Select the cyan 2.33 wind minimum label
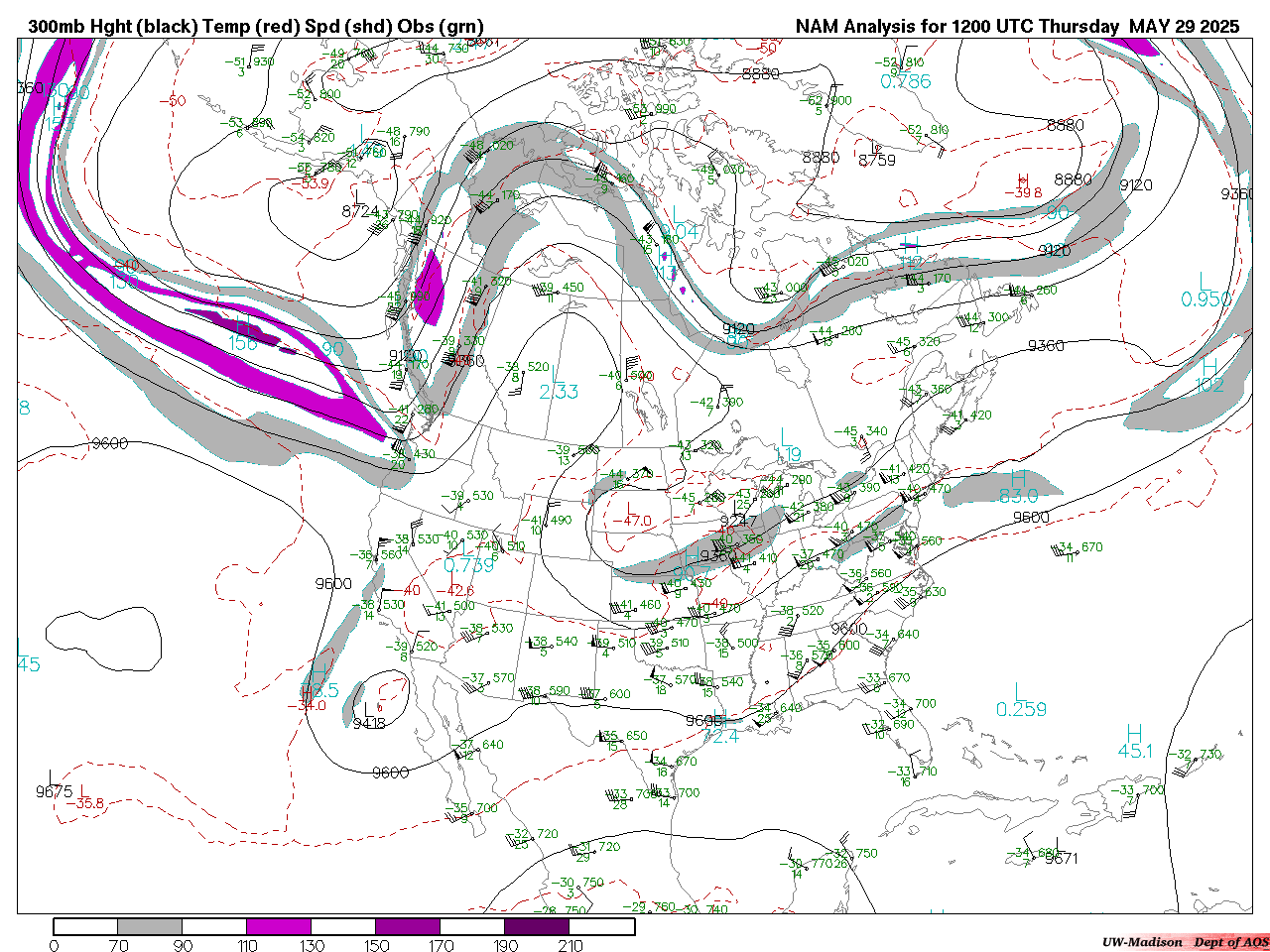 coord(559,393)
